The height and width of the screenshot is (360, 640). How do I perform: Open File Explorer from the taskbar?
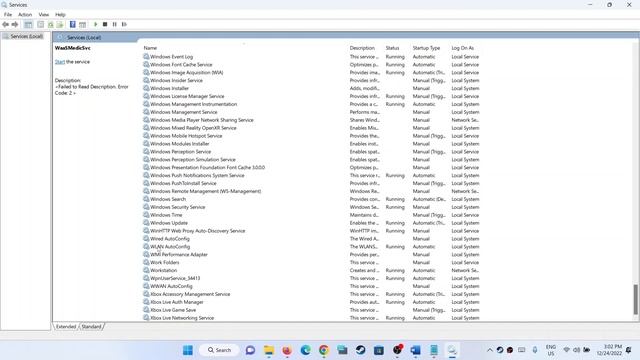(x=269, y=350)
